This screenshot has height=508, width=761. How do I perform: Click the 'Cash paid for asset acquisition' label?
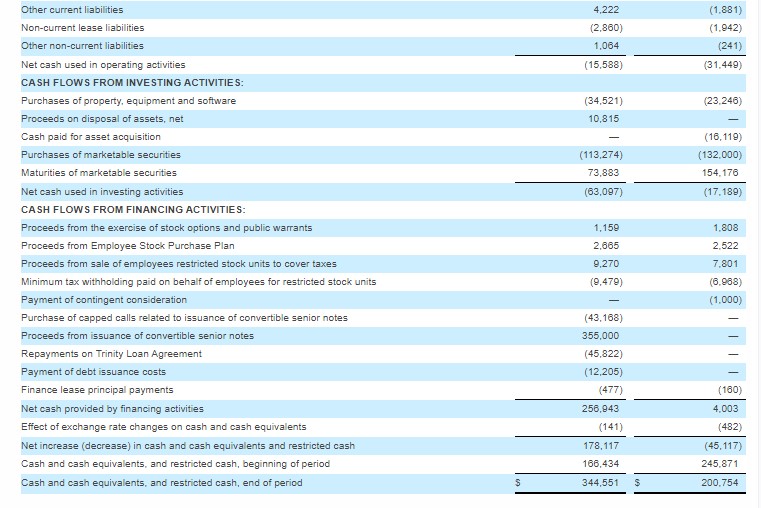pyautogui.click(x=90, y=137)
